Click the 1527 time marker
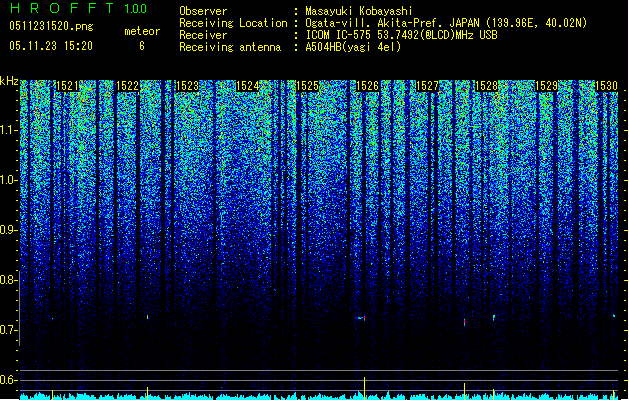 tap(427, 86)
